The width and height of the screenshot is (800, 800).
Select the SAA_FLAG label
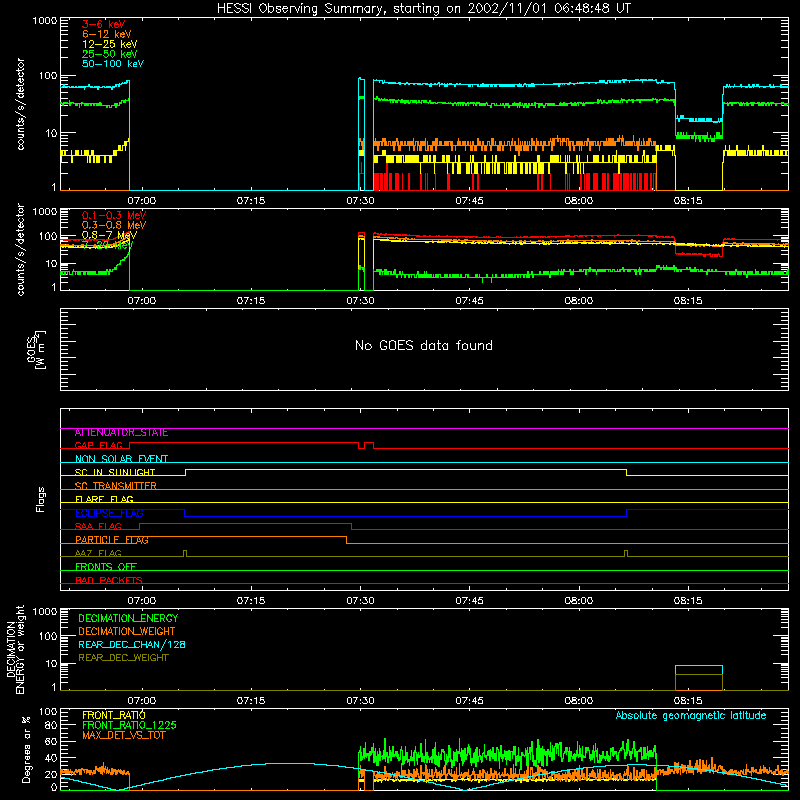point(98,527)
